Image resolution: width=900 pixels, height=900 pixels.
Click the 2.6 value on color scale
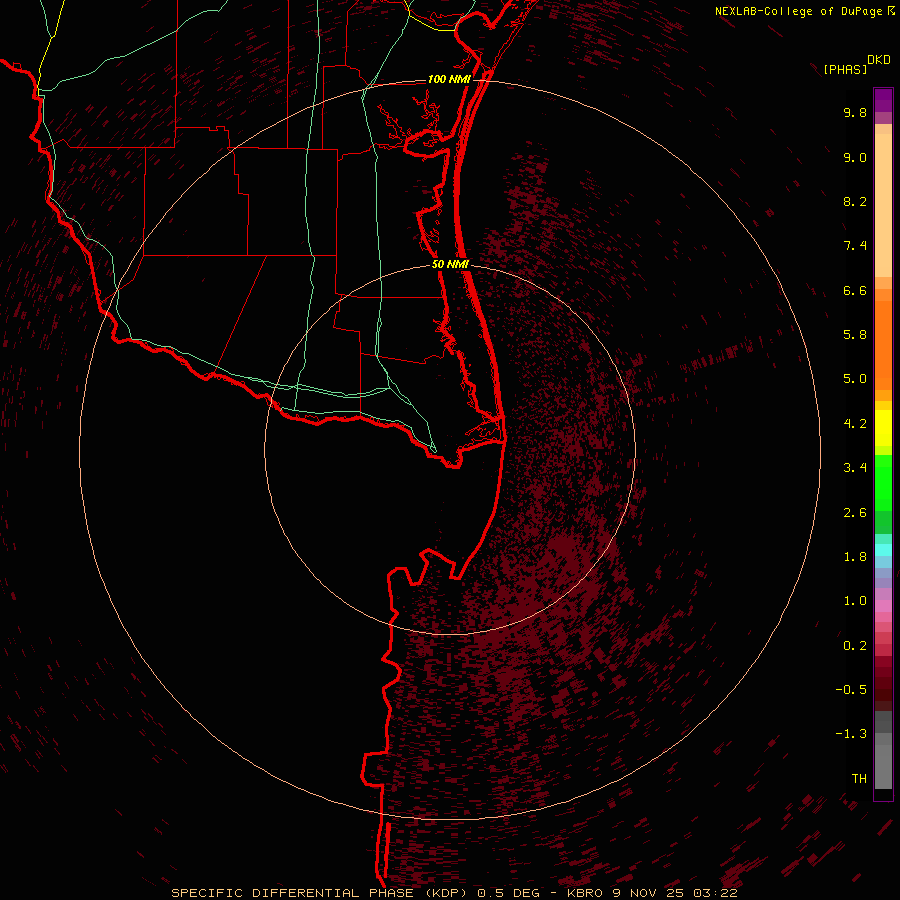point(855,513)
